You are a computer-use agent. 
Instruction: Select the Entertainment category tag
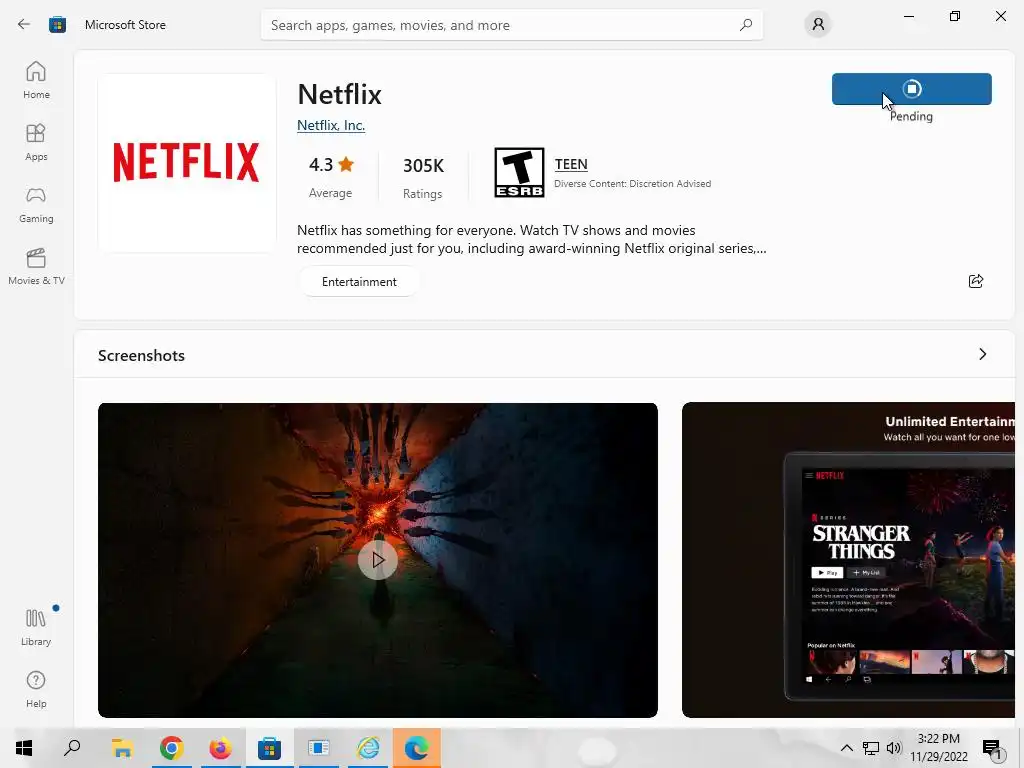[359, 281]
